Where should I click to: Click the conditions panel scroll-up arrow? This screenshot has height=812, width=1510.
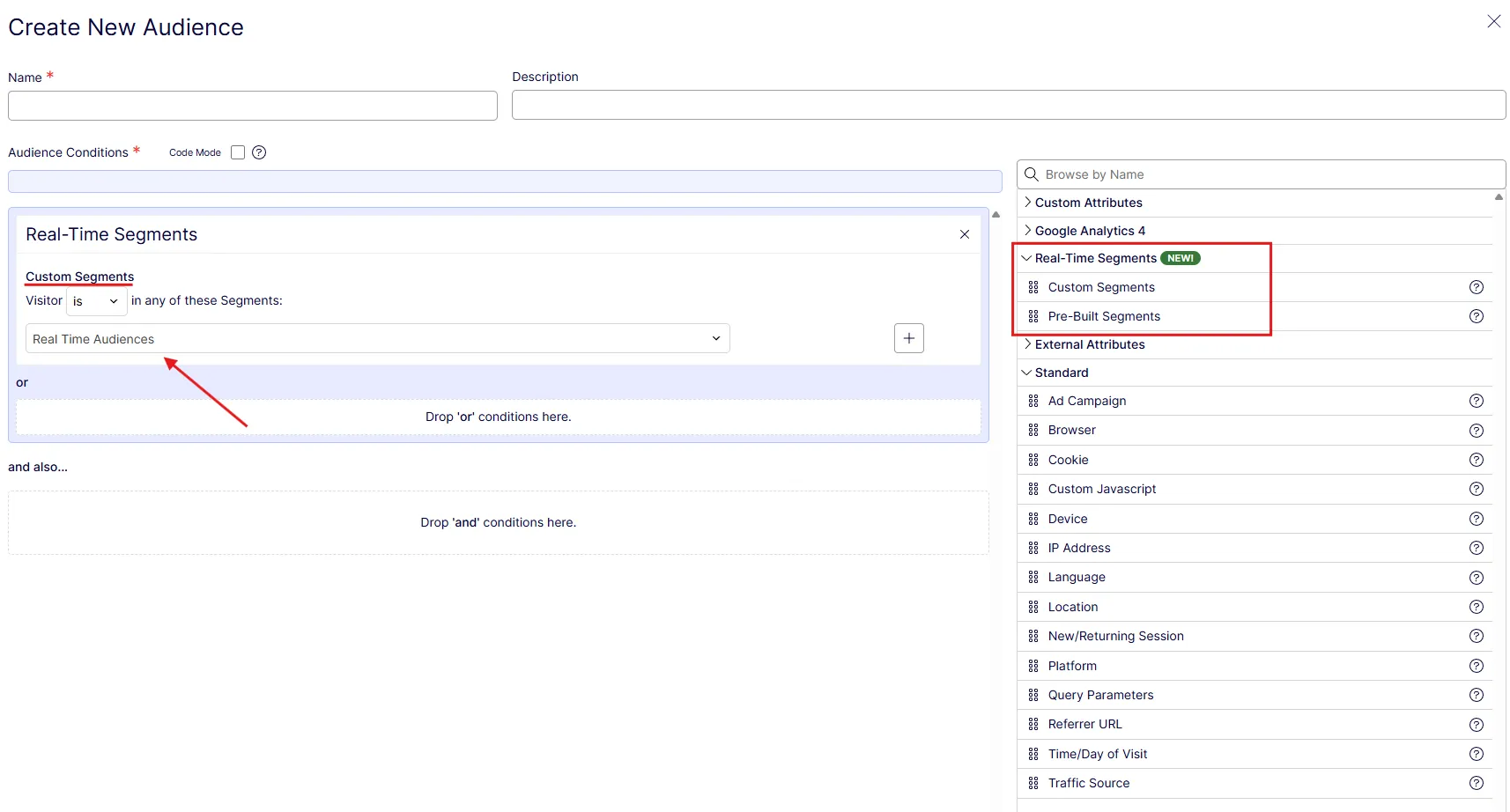click(x=996, y=214)
